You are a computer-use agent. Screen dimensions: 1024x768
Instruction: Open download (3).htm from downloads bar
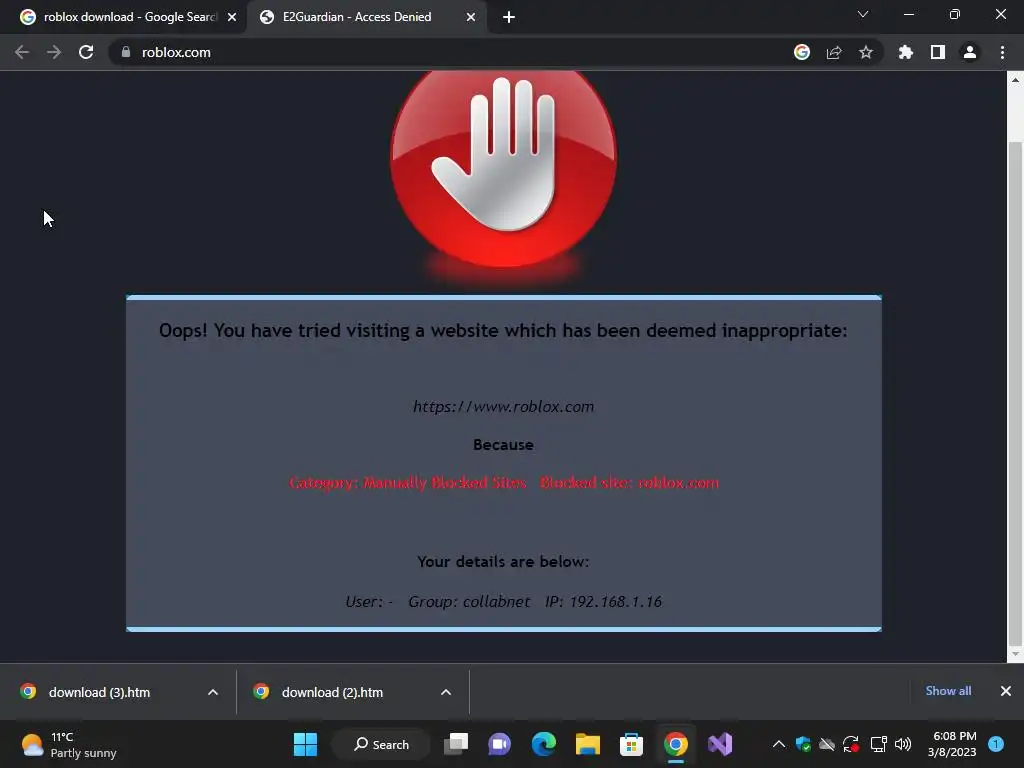(99, 692)
